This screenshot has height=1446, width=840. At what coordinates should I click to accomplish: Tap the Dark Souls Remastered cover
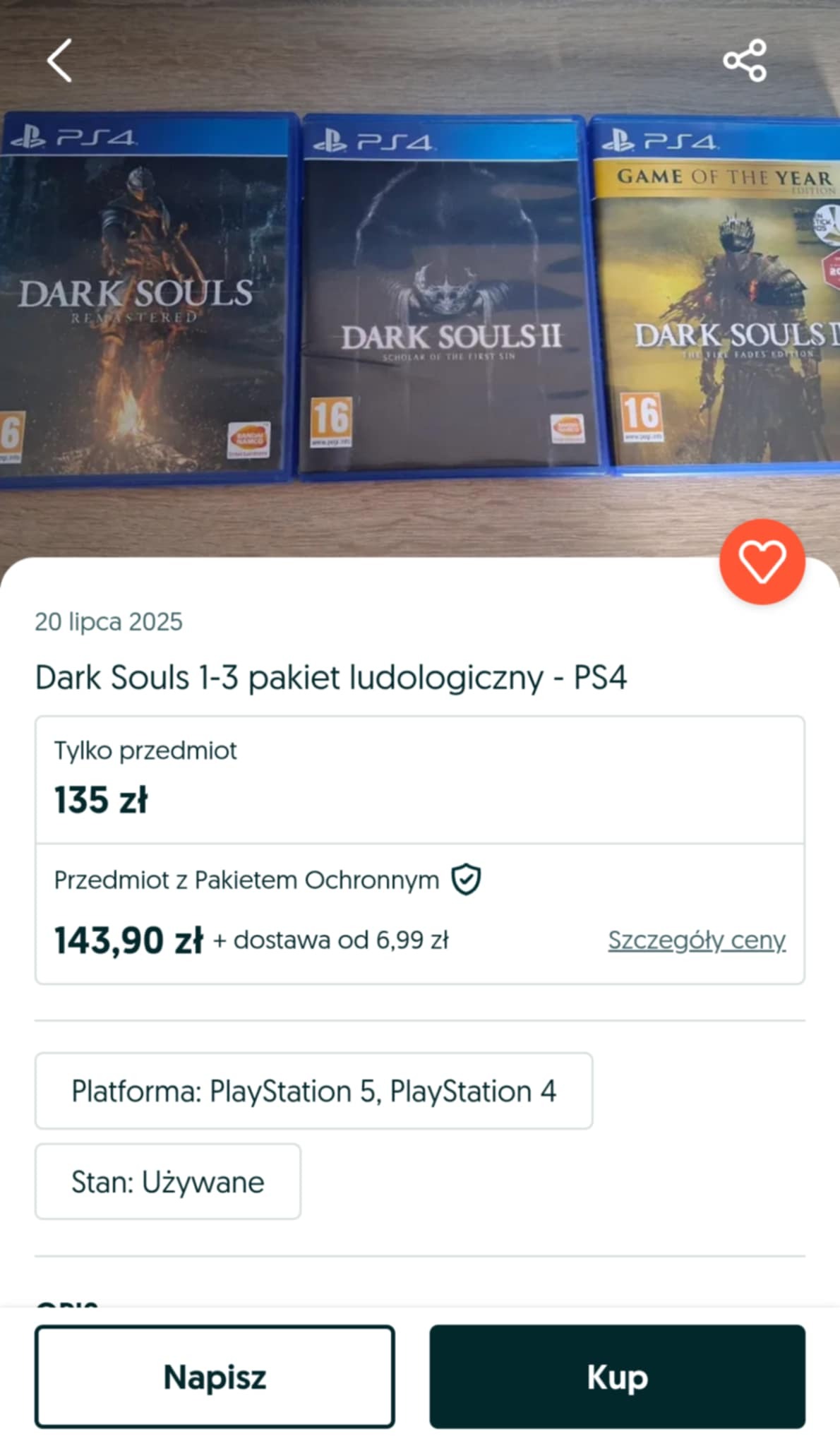pos(141,304)
